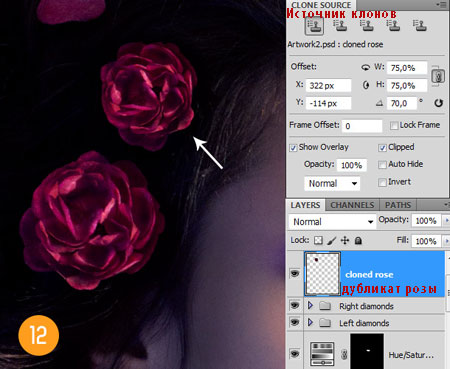Click the overlay Opacity field

pos(352,165)
